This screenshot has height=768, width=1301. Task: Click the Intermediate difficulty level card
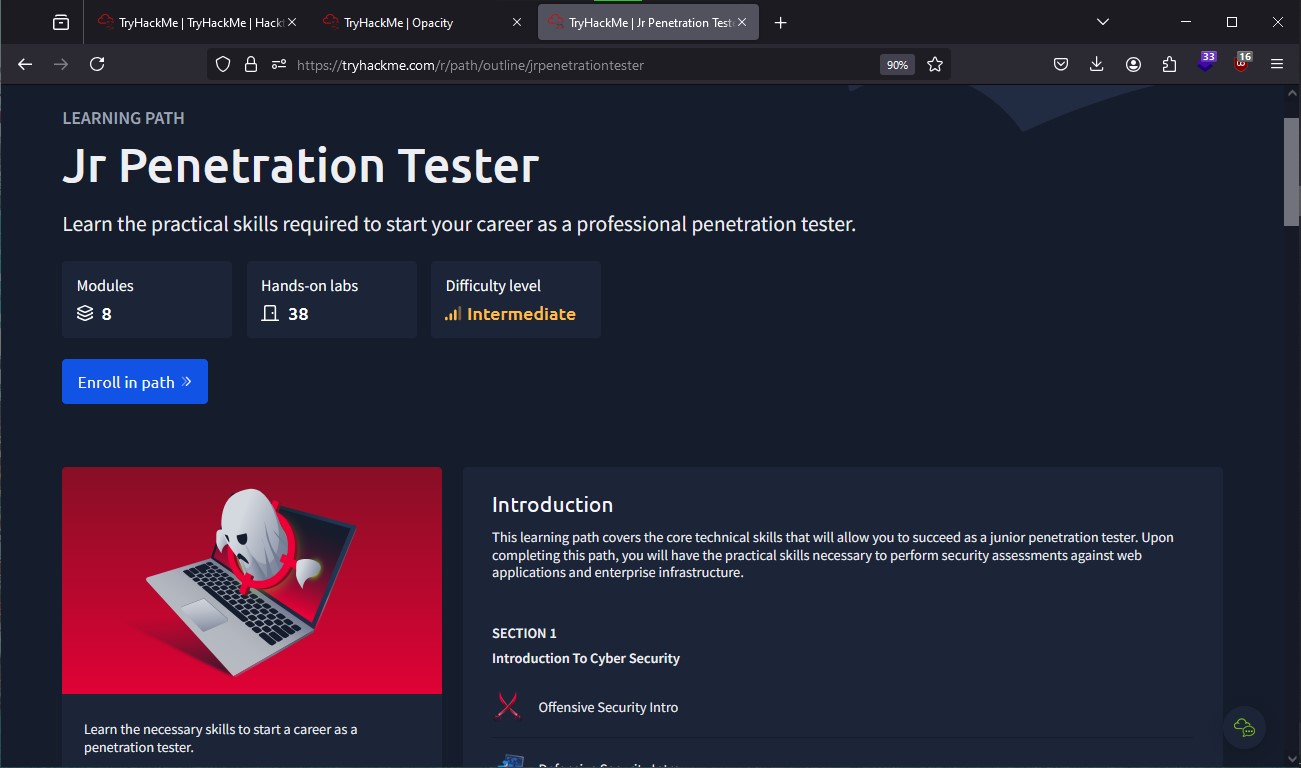(x=516, y=299)
